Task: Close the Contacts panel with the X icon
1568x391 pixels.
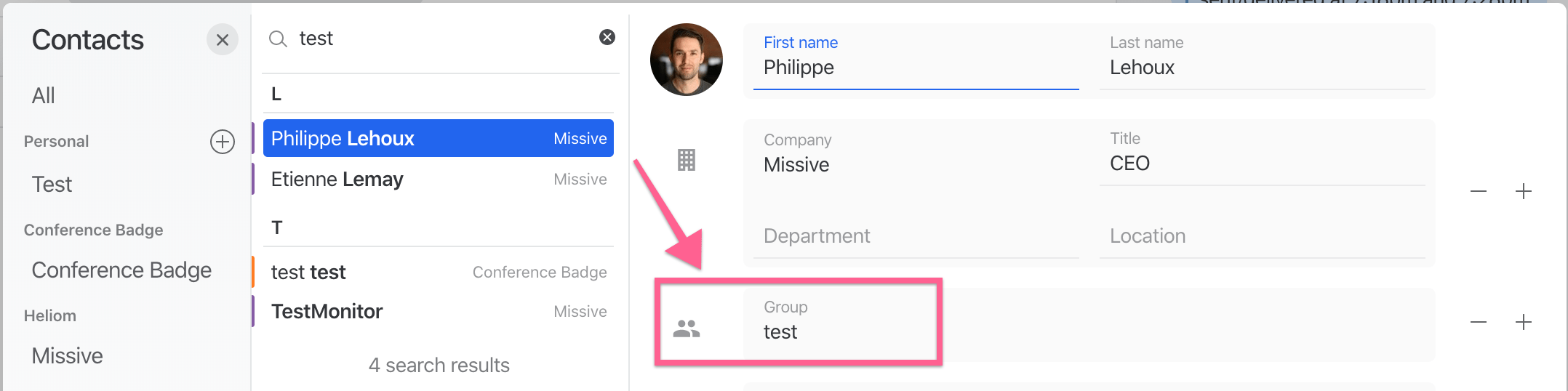Action: 223,40
